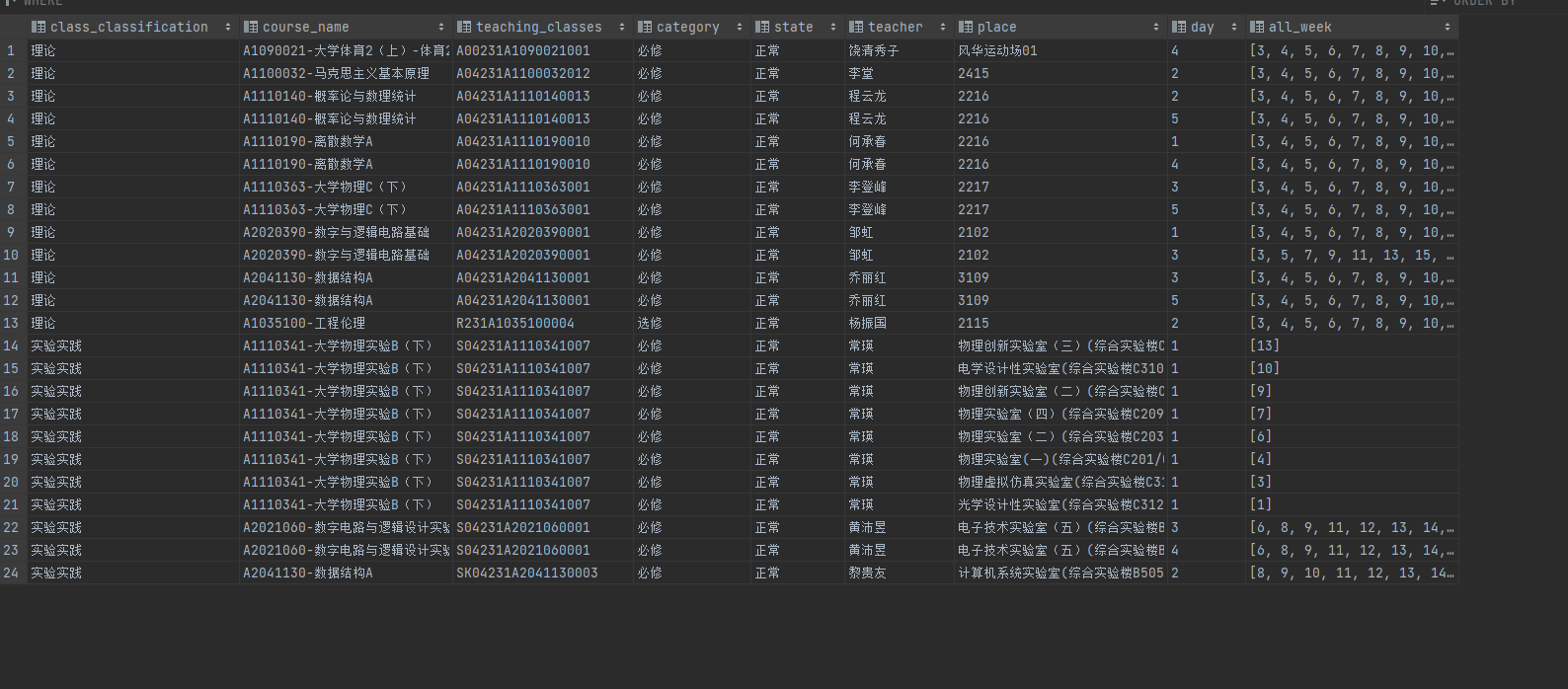Click the place column icon
Screen dimensions: 1568x689
tap(966, 28)
